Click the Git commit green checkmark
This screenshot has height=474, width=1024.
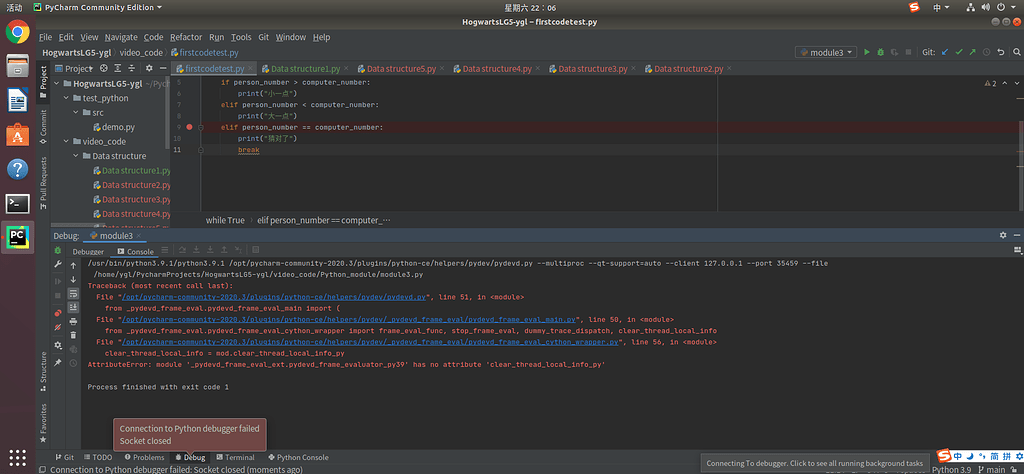point(959,52)
